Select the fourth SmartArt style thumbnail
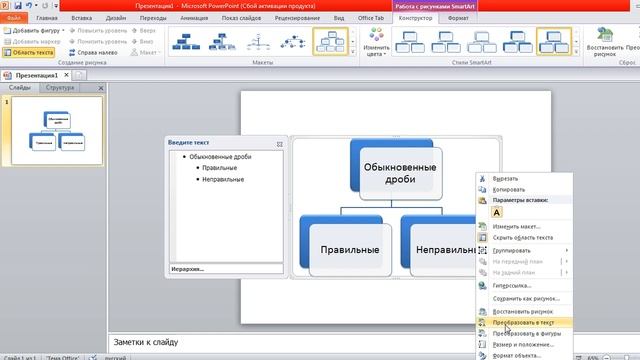Screen dimensions: 640x360 click(517, 42)
